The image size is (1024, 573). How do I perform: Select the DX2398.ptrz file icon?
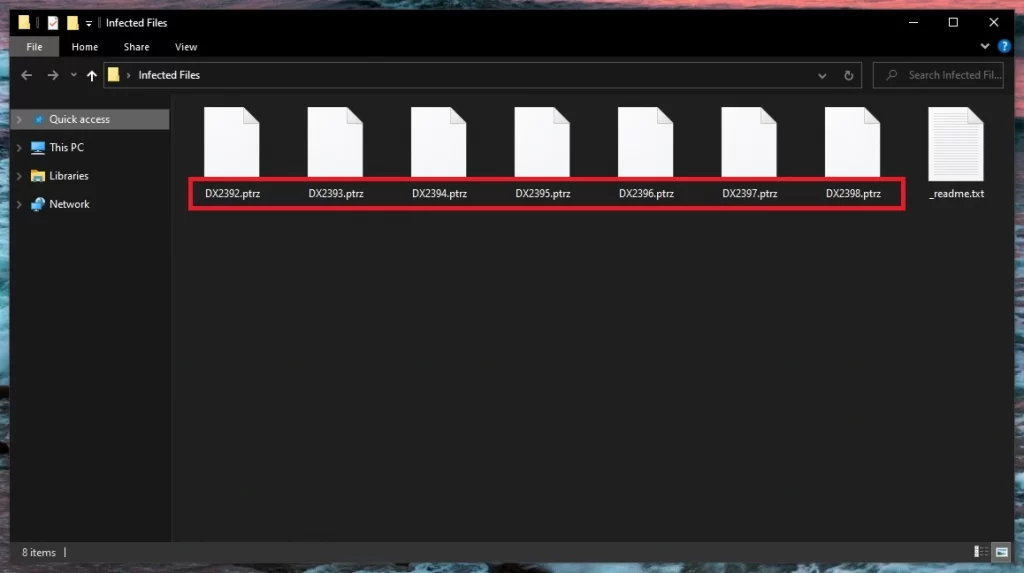click(x=852, y=142)
